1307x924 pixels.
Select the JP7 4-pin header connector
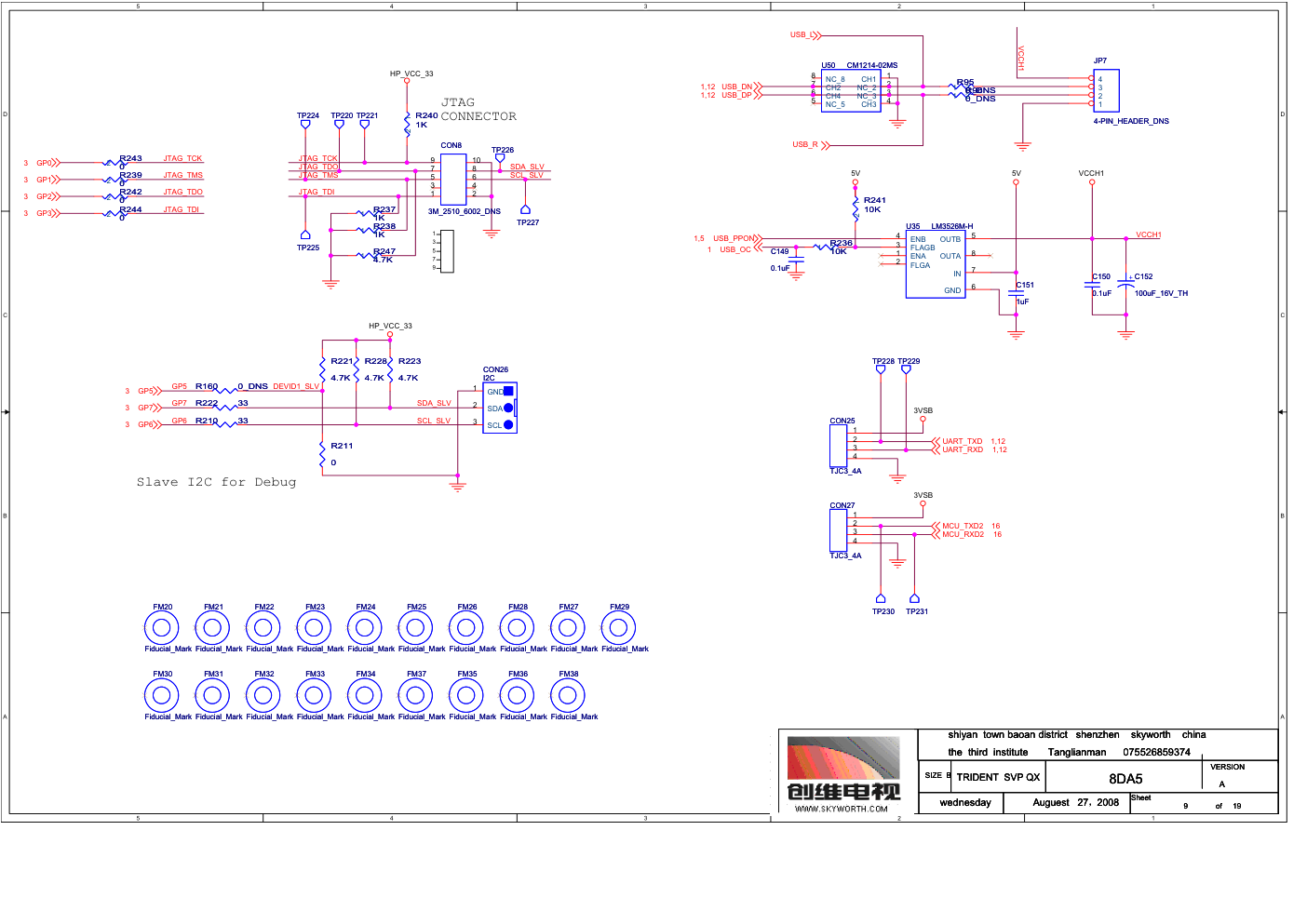click(x=1106, y=91)
